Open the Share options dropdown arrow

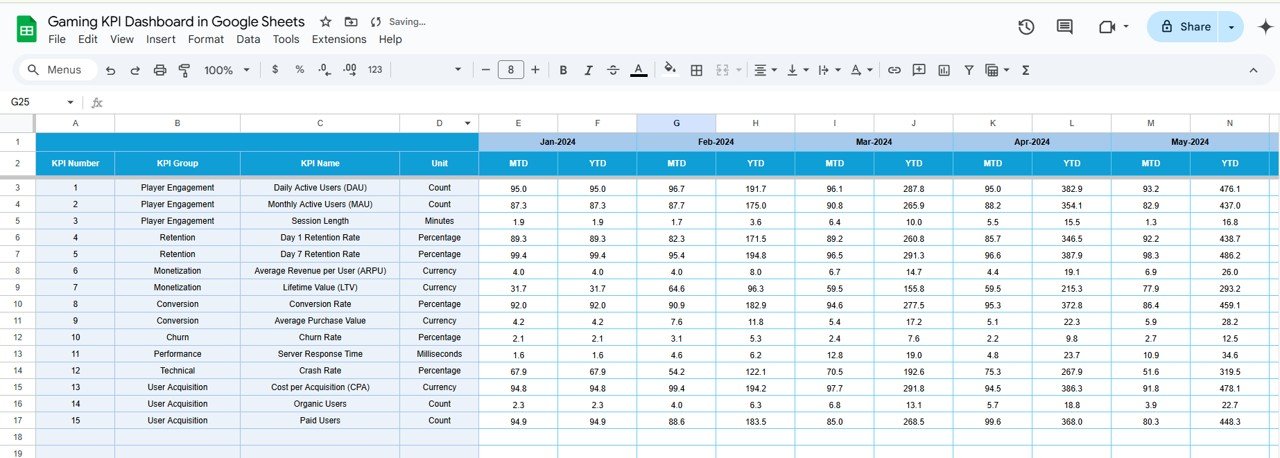1231,27
